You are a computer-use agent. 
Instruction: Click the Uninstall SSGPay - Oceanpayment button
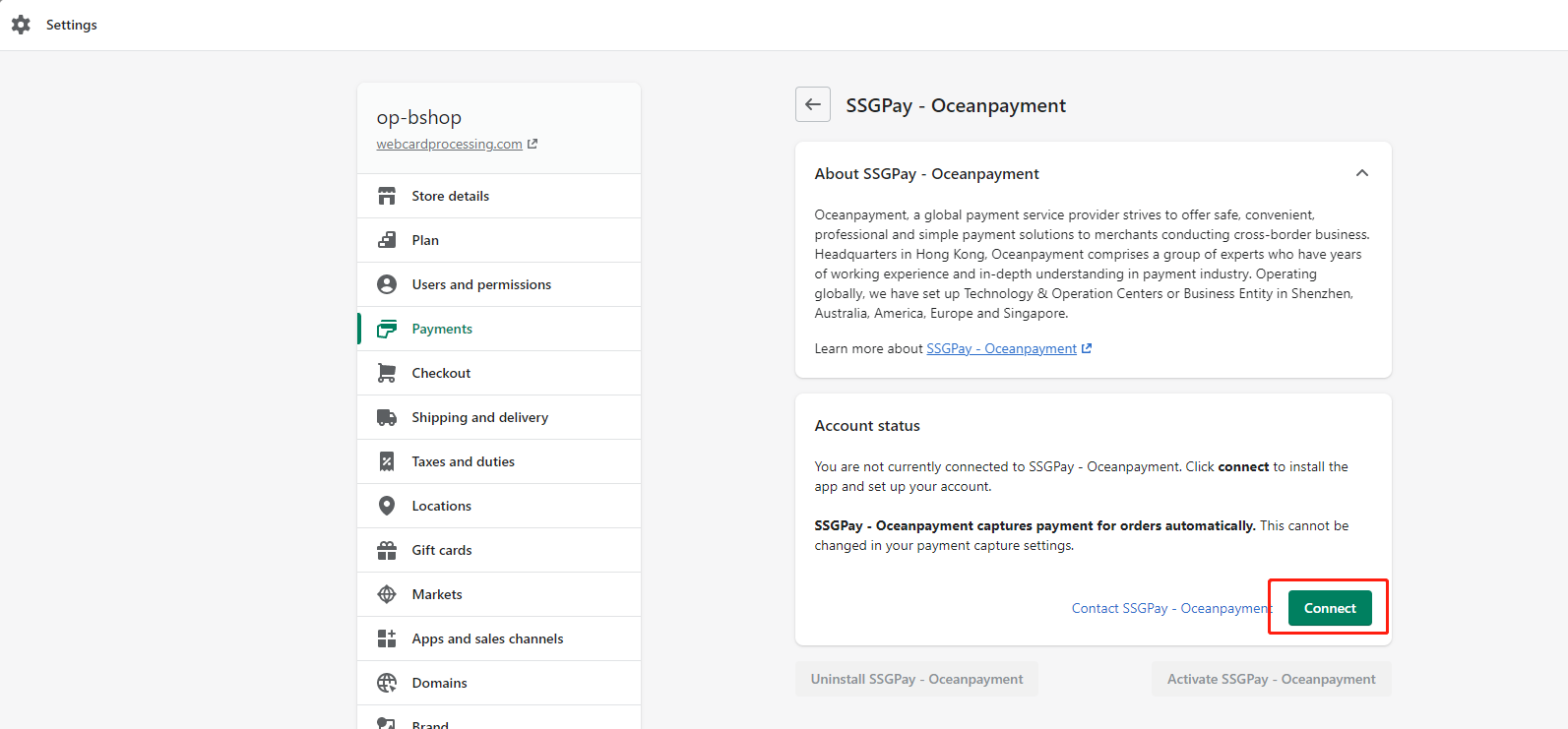[916, 679]
